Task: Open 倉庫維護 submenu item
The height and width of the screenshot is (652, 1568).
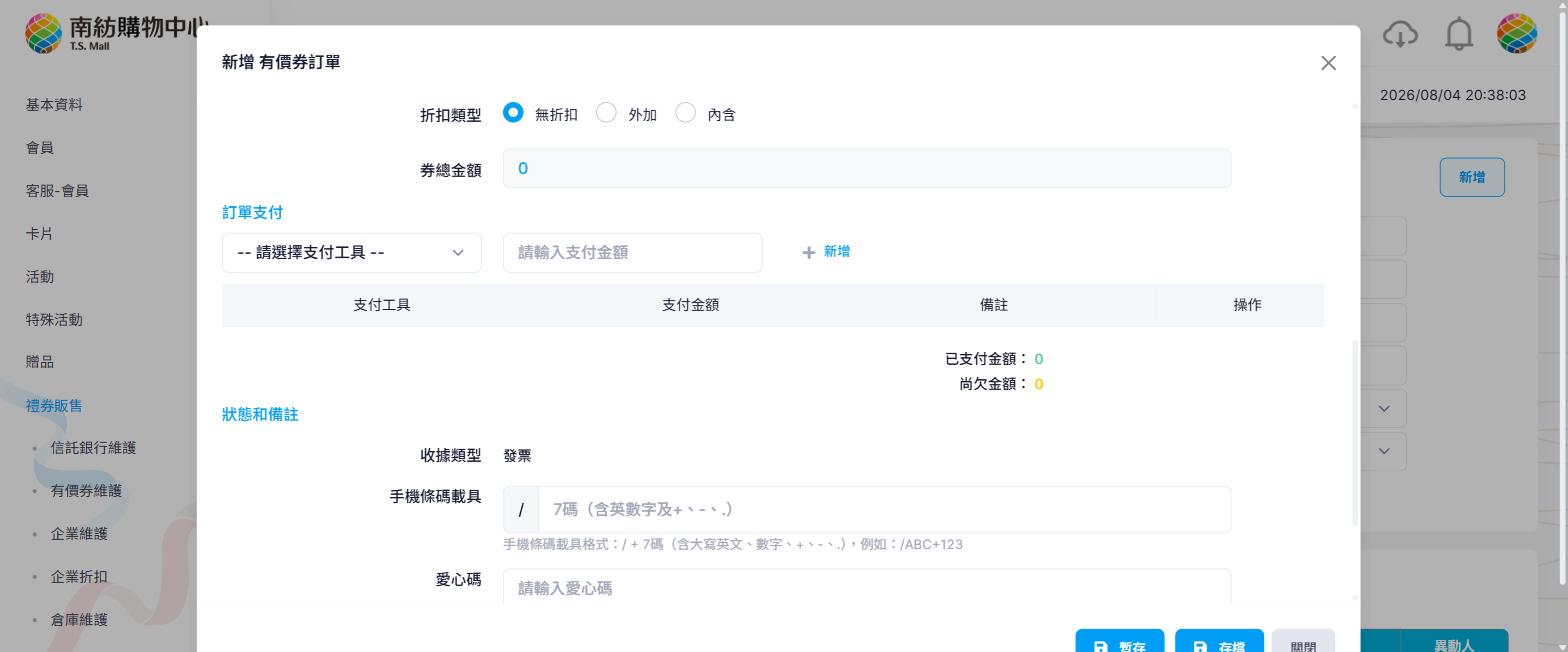Action: (x=79, y=620)
